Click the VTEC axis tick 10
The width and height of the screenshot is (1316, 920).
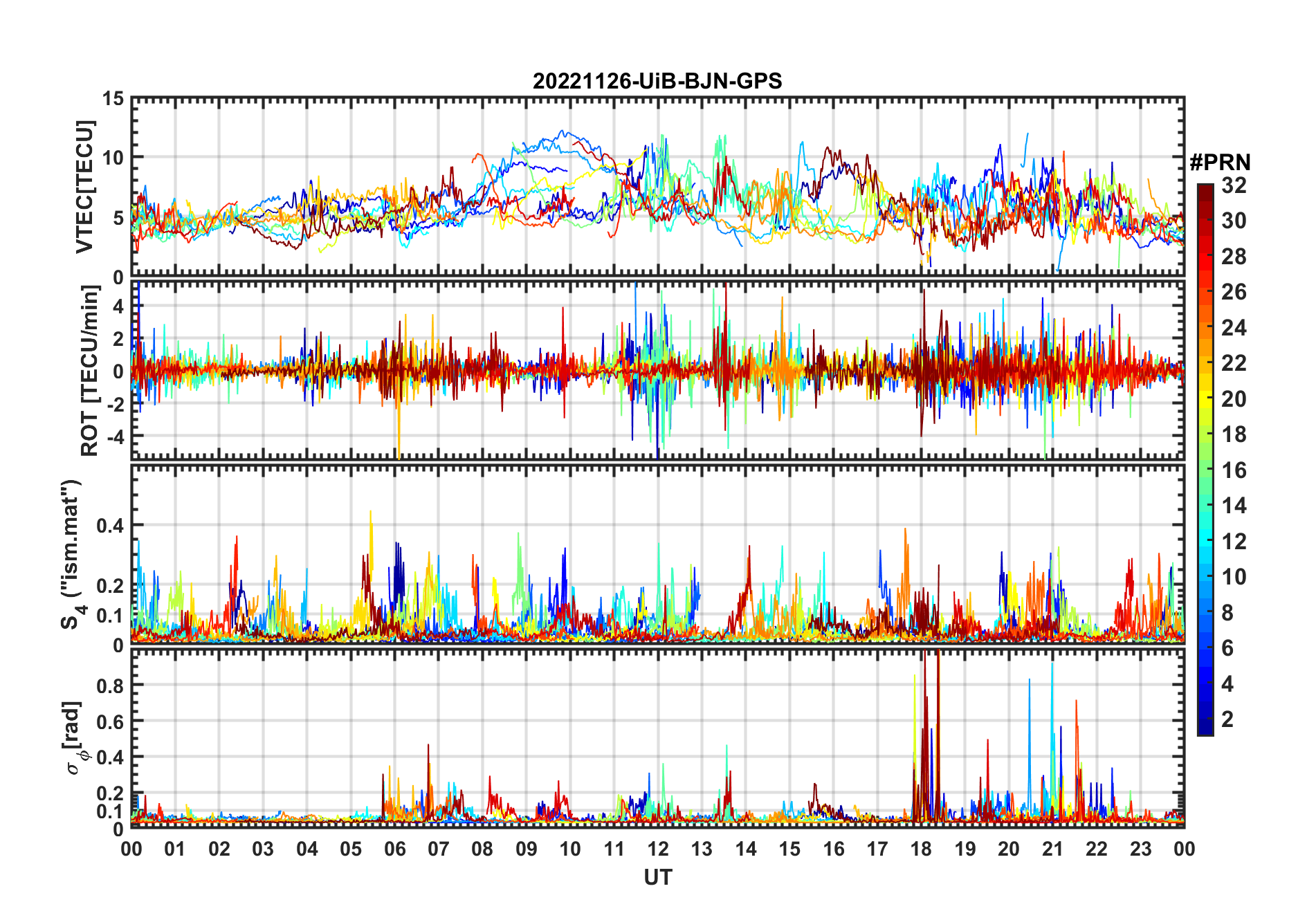tap(113, 158)
